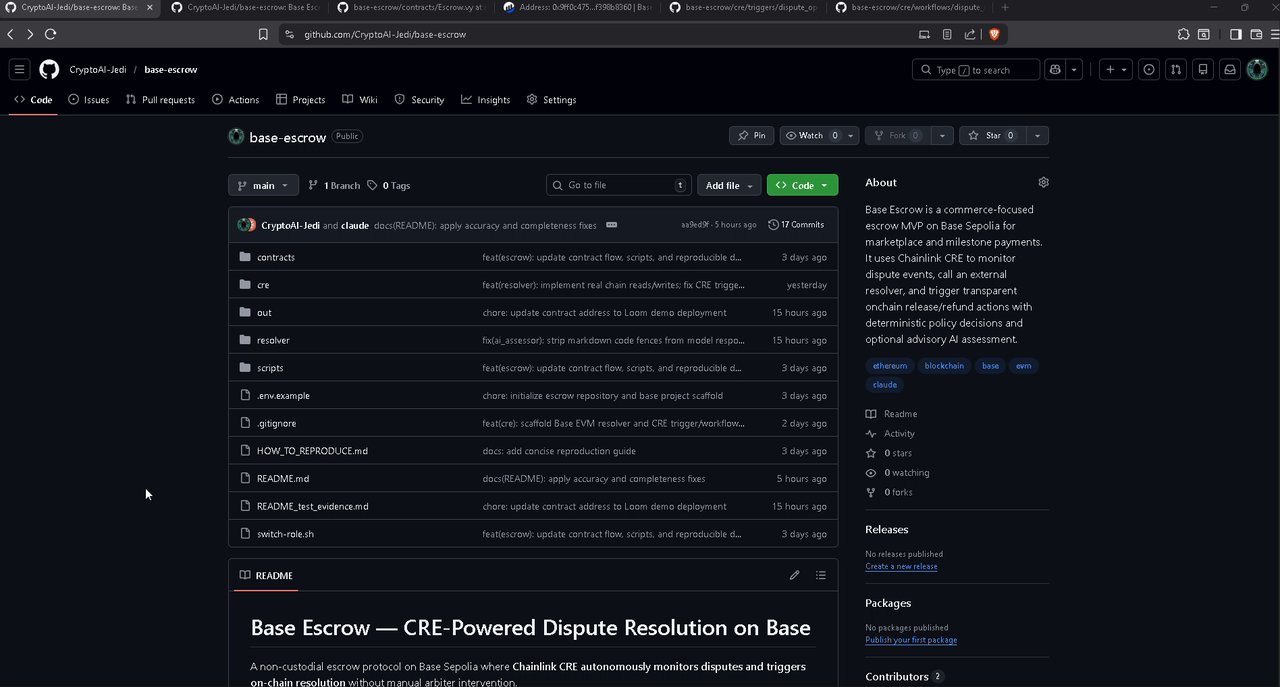The width and height of the screenshot is (1280, 687).
Task: Open the Copilot chat icon
Action: point(1055,70)
